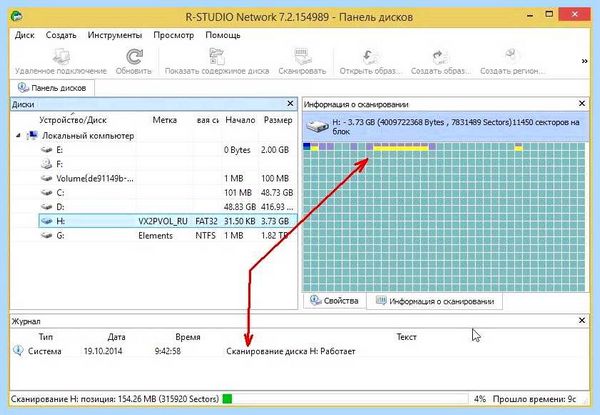This screenshot has width=600, height=415.
Task: Select drive G: Elements in list
Action: coord(168,236)
